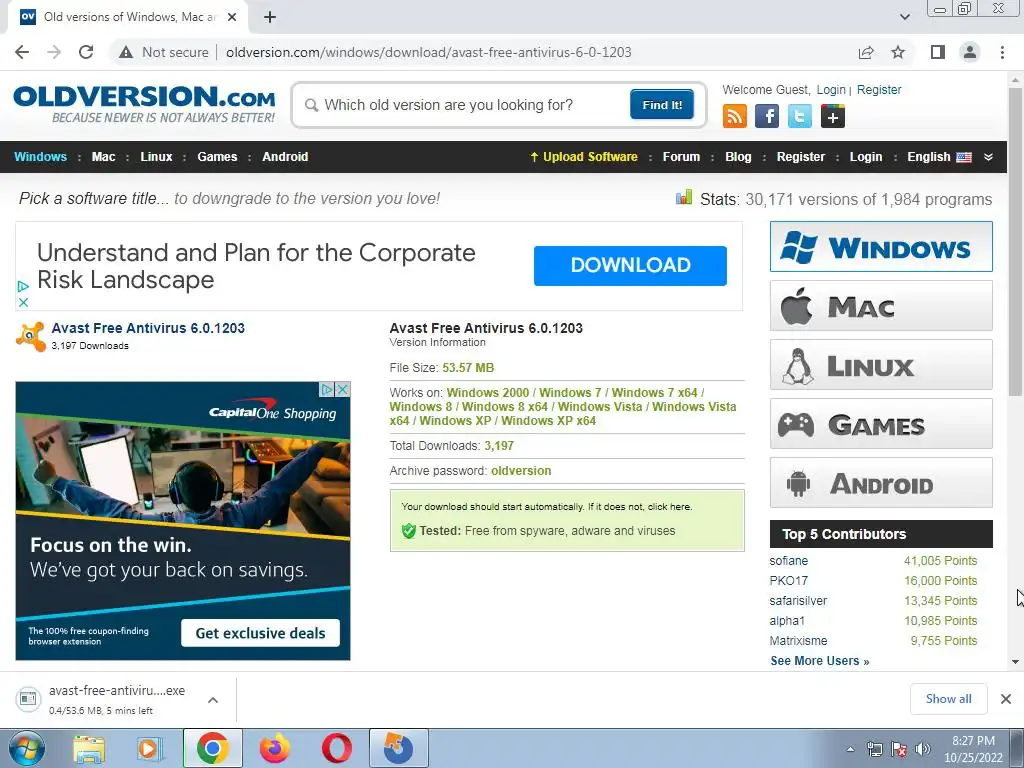Select Android in the navigation bar
Screen dimensions: 1024x768
pos(285,157)
